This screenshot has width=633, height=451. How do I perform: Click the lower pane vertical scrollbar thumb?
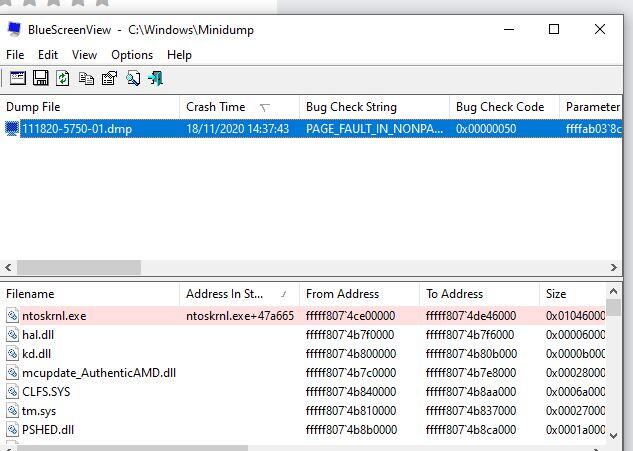614,308
